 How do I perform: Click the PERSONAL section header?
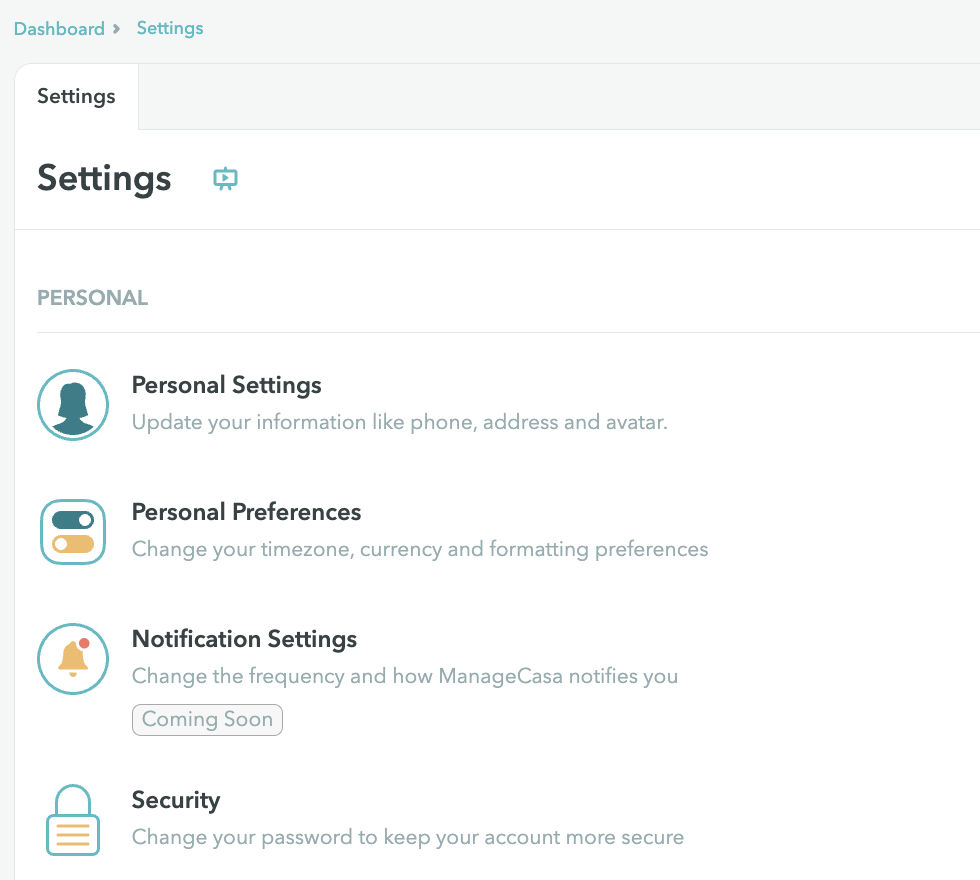92,298
